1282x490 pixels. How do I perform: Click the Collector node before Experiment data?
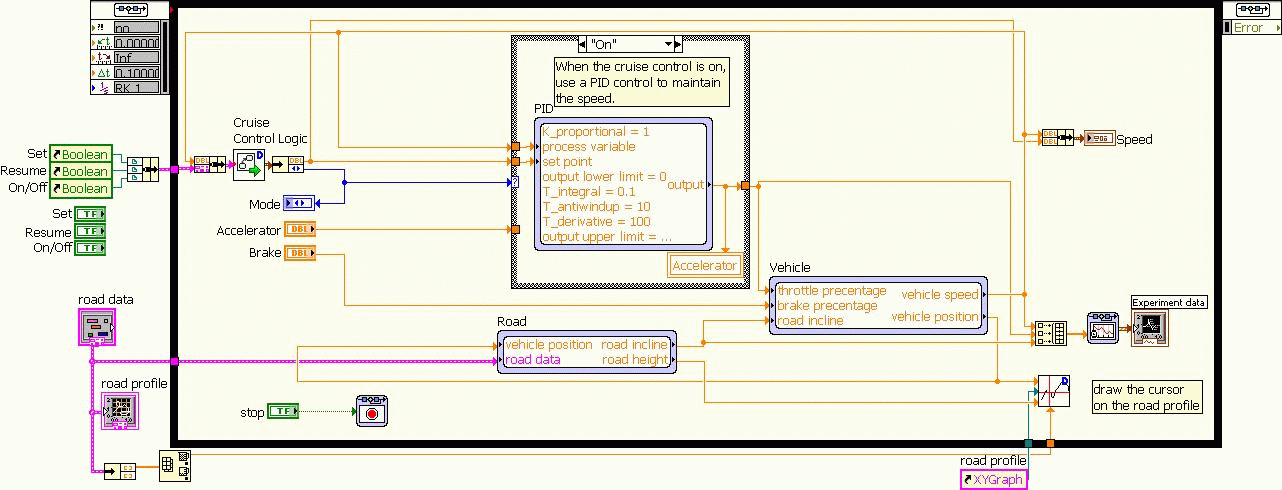1102,327
